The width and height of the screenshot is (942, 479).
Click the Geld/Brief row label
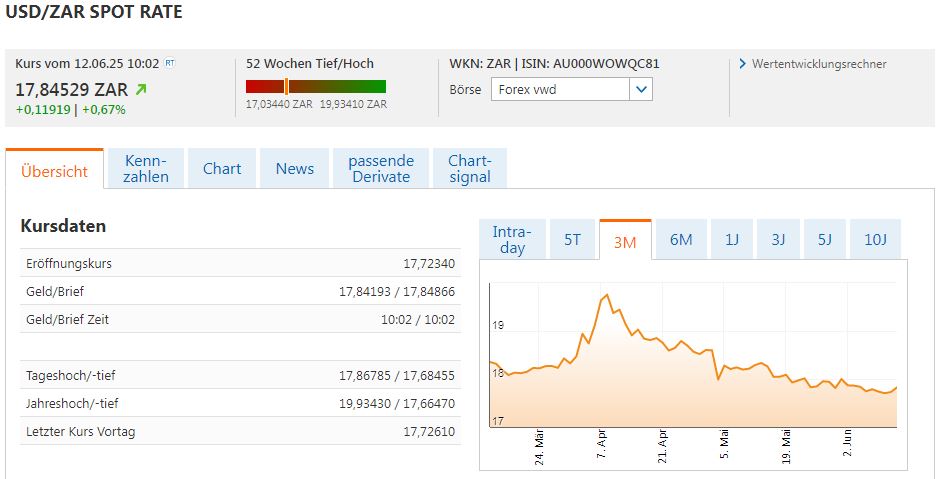[55, 291]
